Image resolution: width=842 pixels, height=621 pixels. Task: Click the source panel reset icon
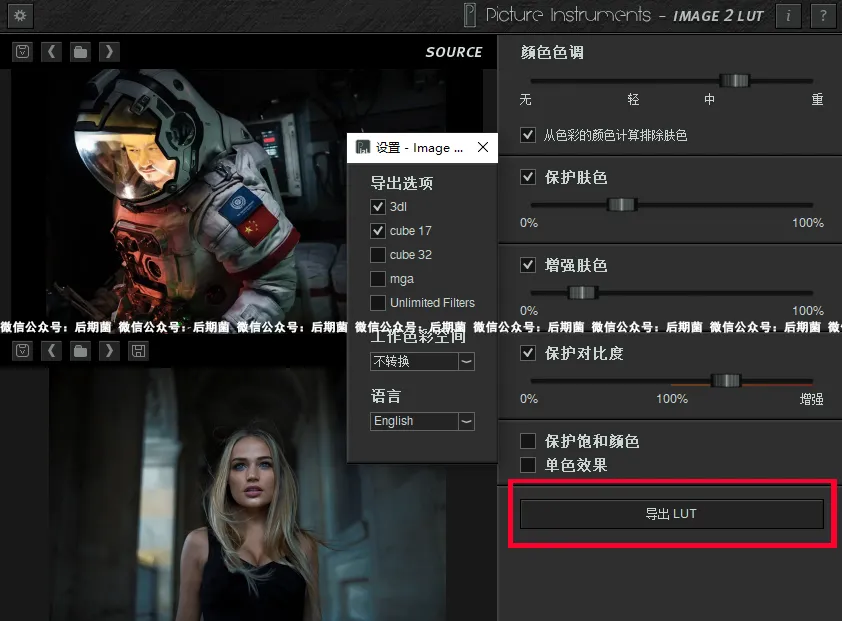pos(23,52)
